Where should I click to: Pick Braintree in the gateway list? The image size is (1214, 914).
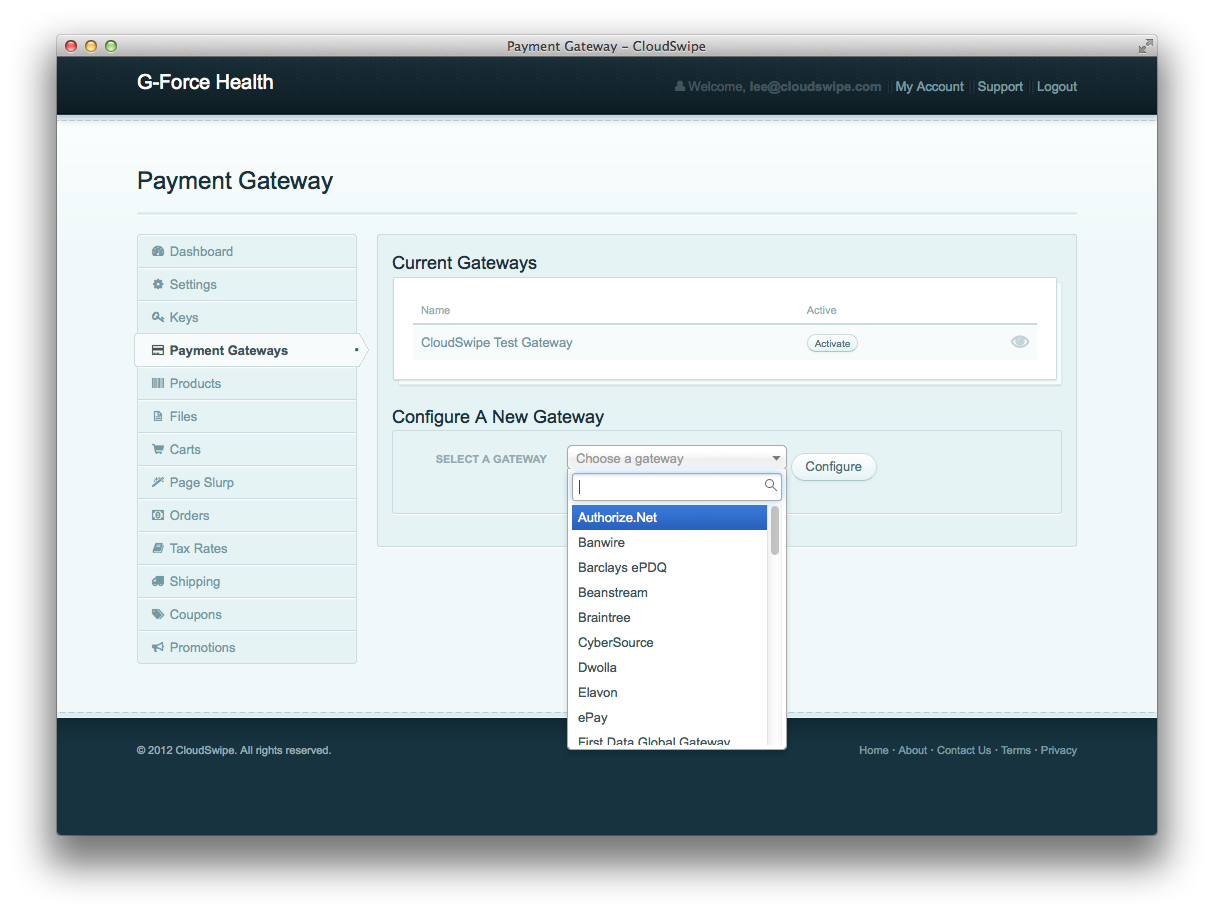click(x=669, y=617)
